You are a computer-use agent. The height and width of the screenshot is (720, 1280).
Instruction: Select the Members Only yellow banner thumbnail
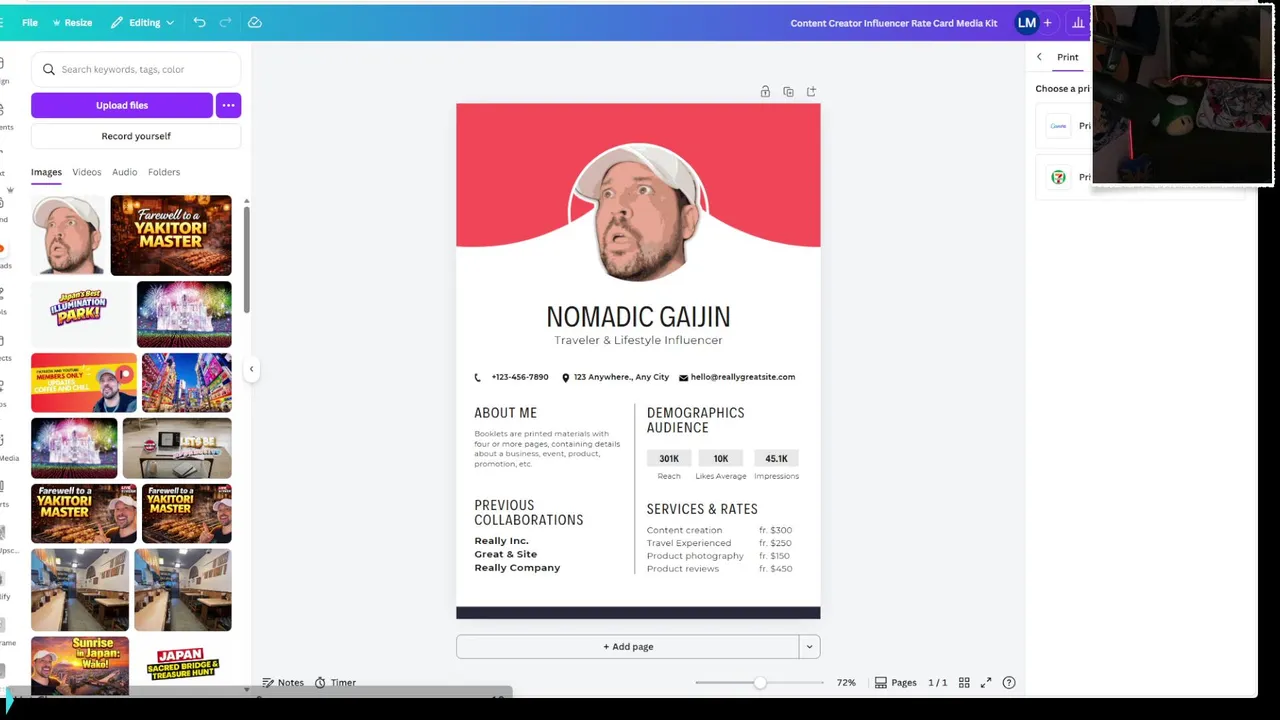point(84,383)
